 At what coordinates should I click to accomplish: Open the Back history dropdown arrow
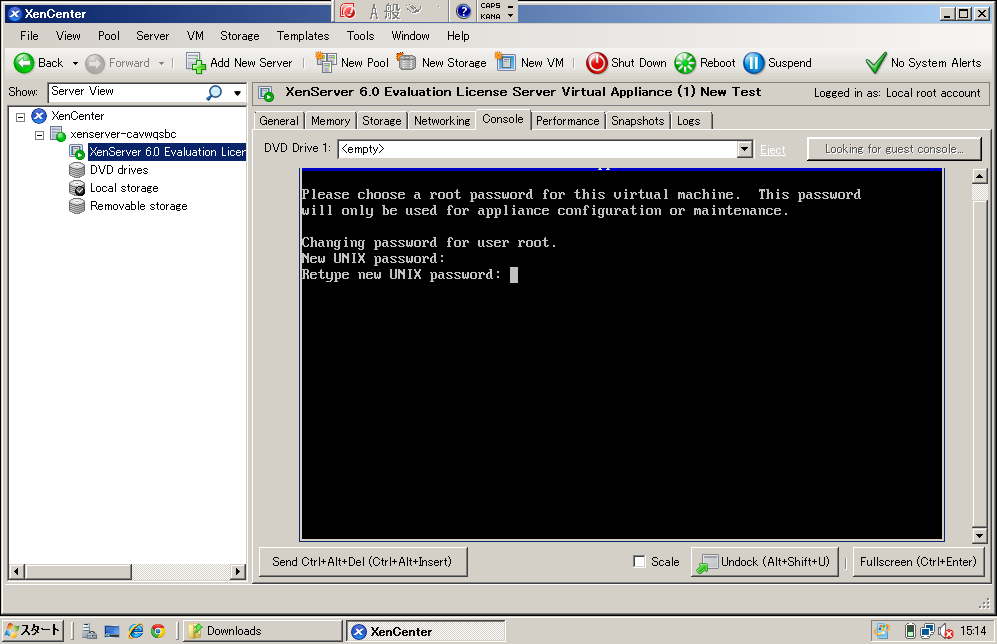(x=75, y=64)
